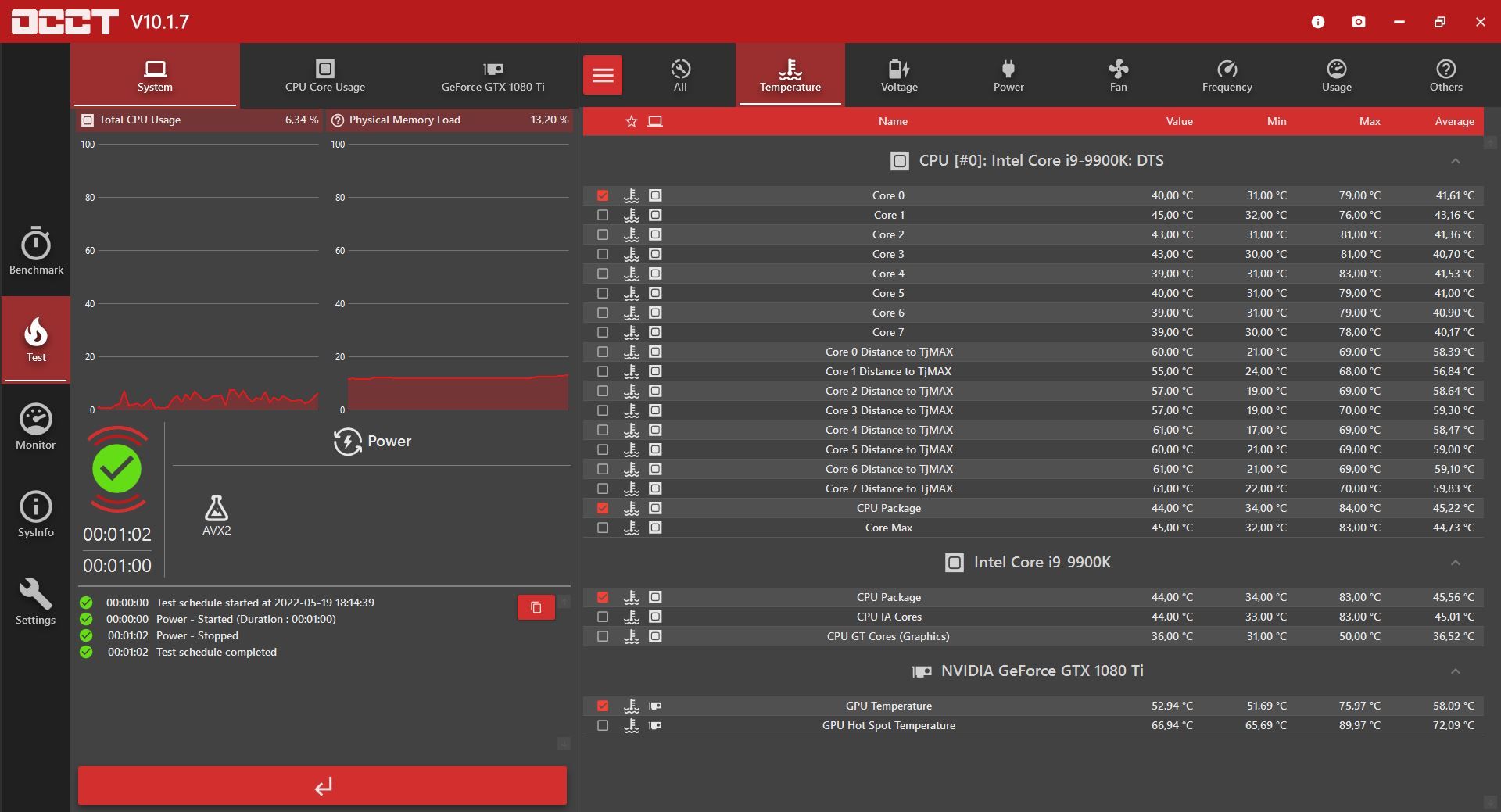The image size is (1501, 812).
Task: Click the red return button at bottom
Action: pos(322,785)
